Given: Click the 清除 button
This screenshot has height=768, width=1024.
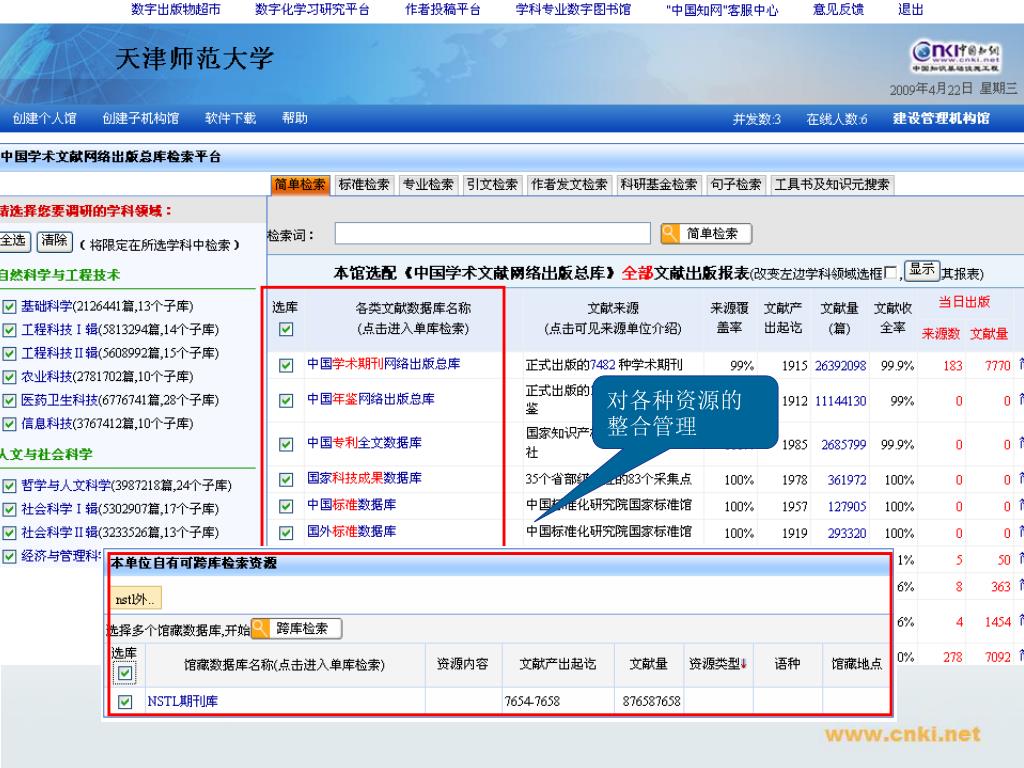Looking at the screenshot, I should [54, 240].
